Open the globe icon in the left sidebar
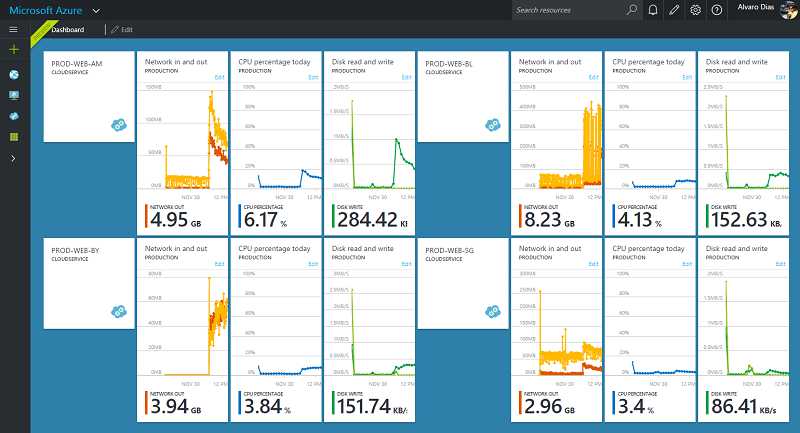Image resolution: width=800 pixels, height=433 pixels. [14, 74]
